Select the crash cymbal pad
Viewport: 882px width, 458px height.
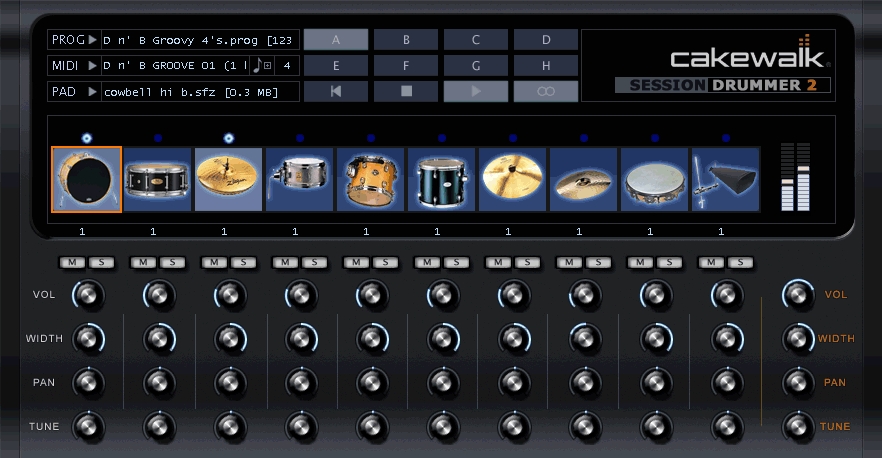(x=512, y=179)
